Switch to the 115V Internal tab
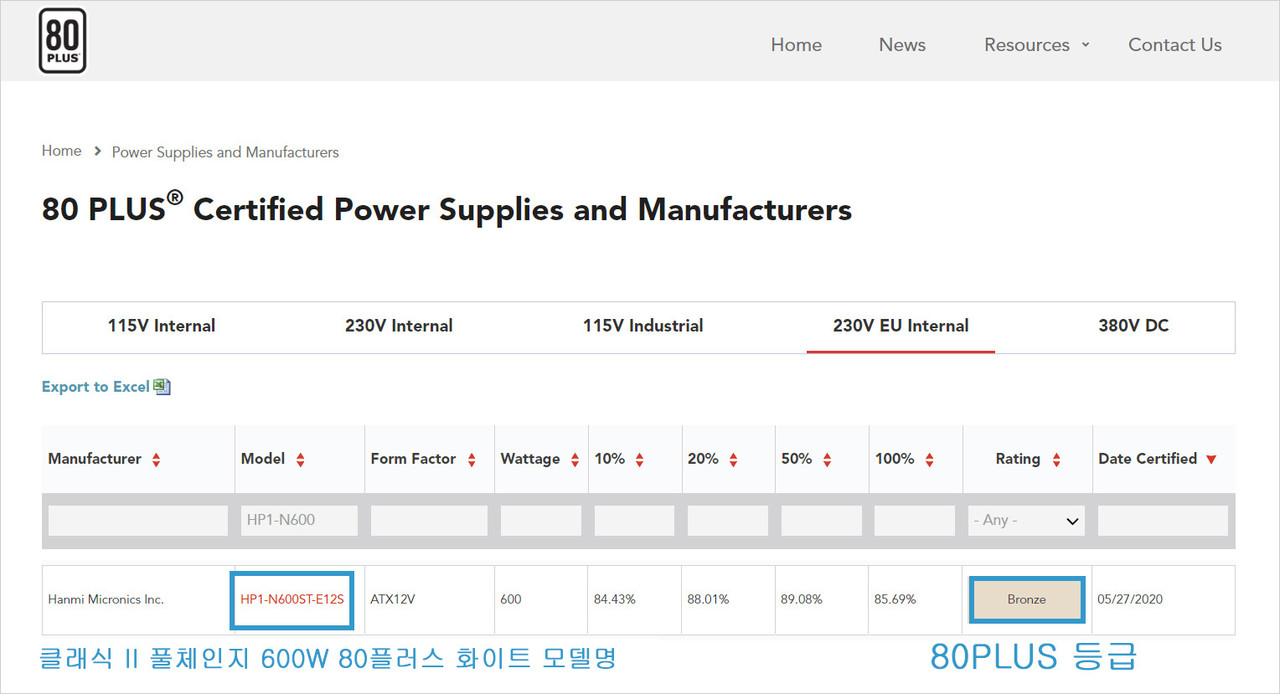 click(x=161, y=326)
